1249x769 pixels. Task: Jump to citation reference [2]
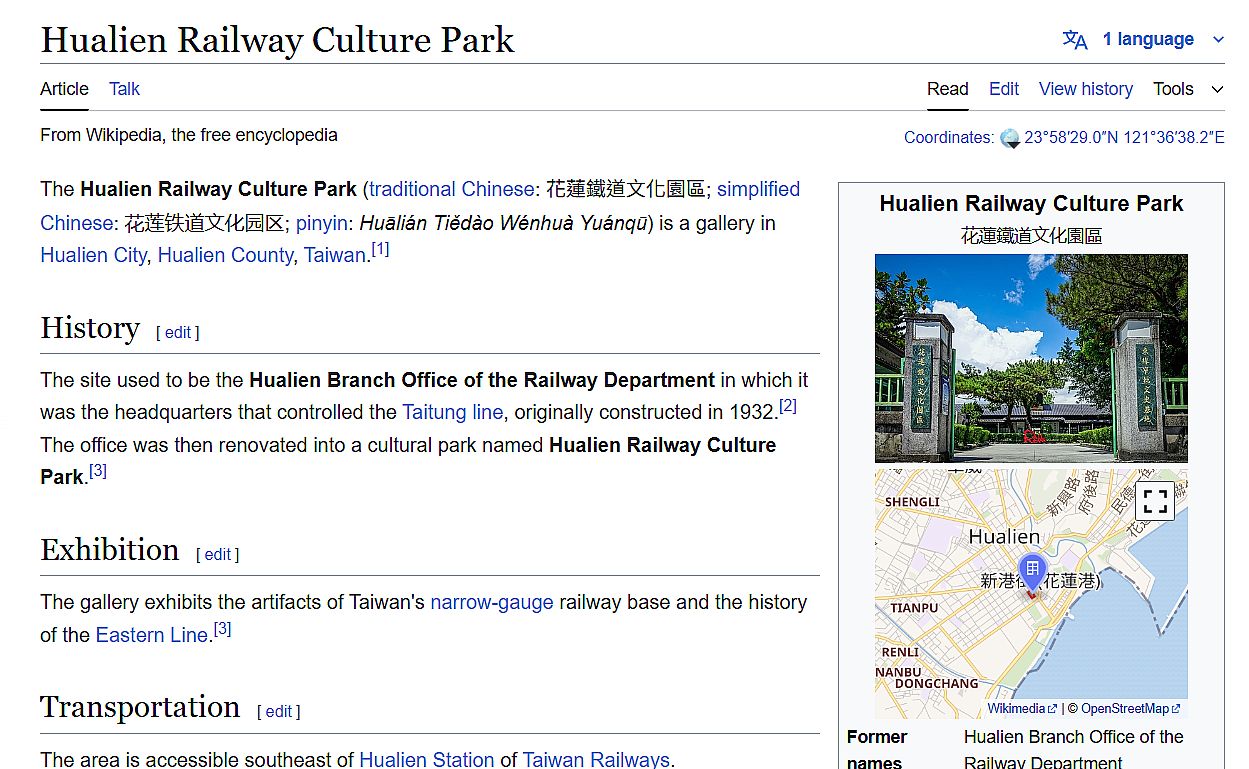tap(788, 406)
